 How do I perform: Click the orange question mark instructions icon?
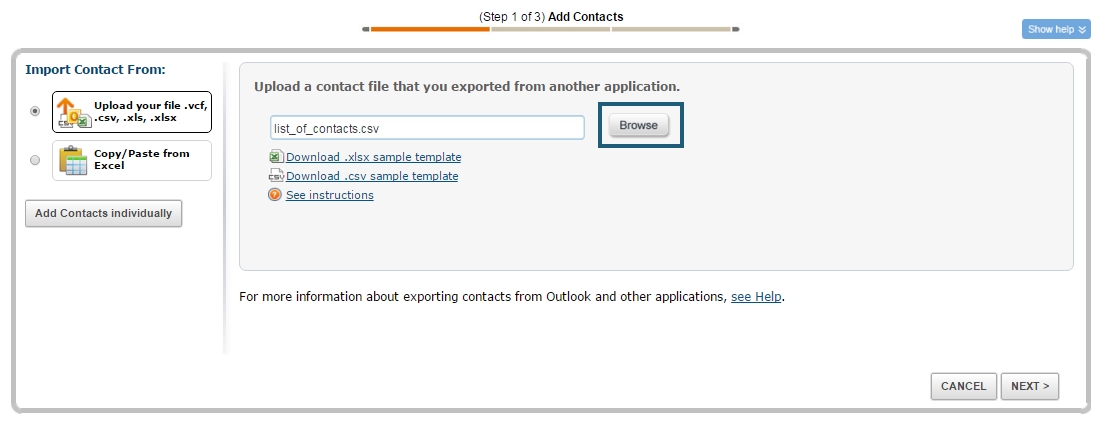(x=275, y=195)
